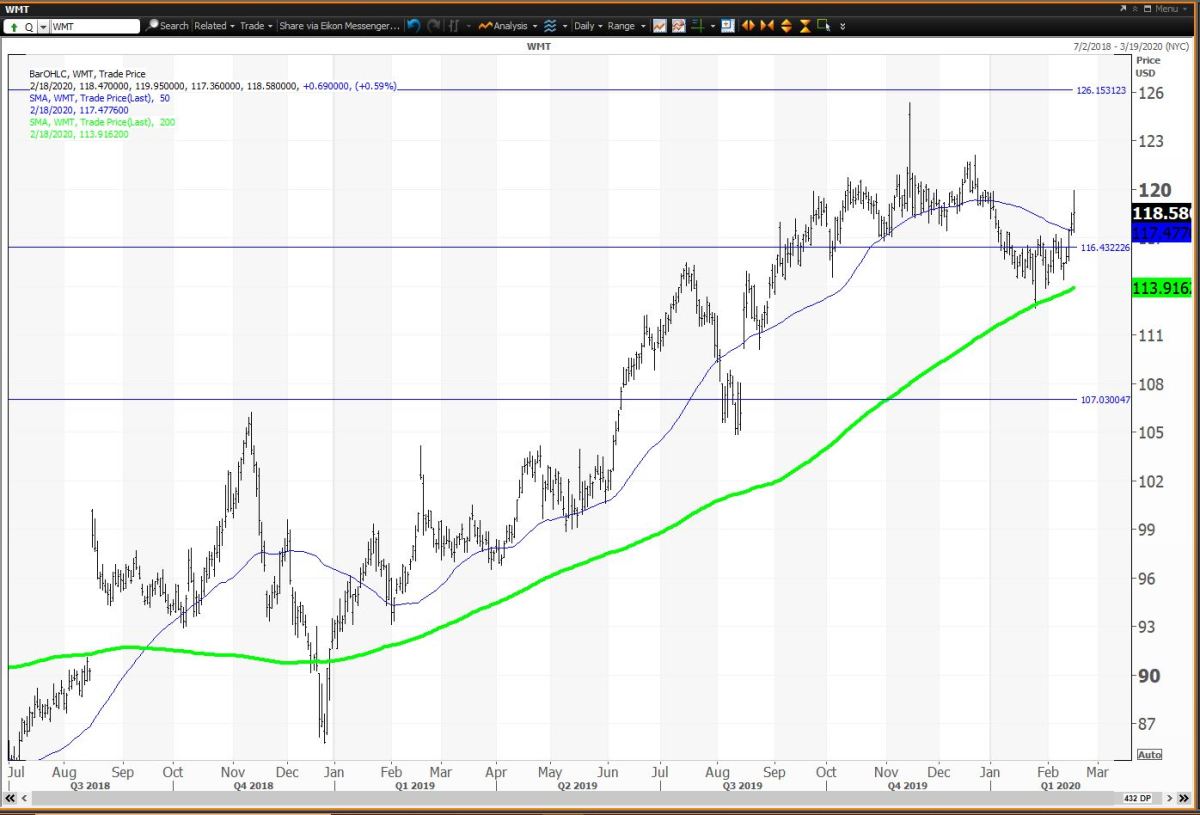Open the Range selector menu
Image resolution: width=1200 pixels, height=815 pixels.
coord(625,25)
